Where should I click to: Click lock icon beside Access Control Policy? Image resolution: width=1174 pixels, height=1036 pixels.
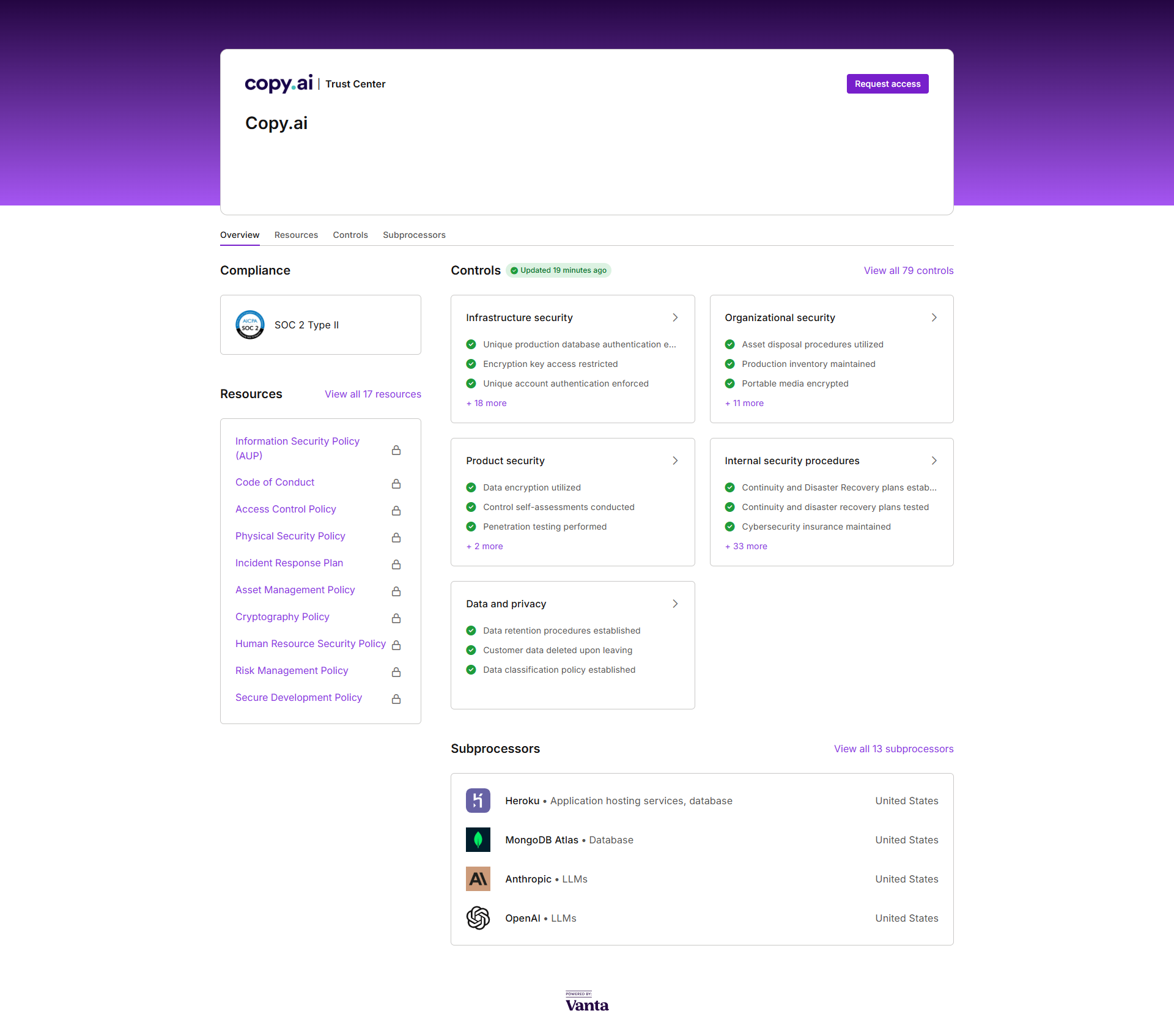pos(396,511)
